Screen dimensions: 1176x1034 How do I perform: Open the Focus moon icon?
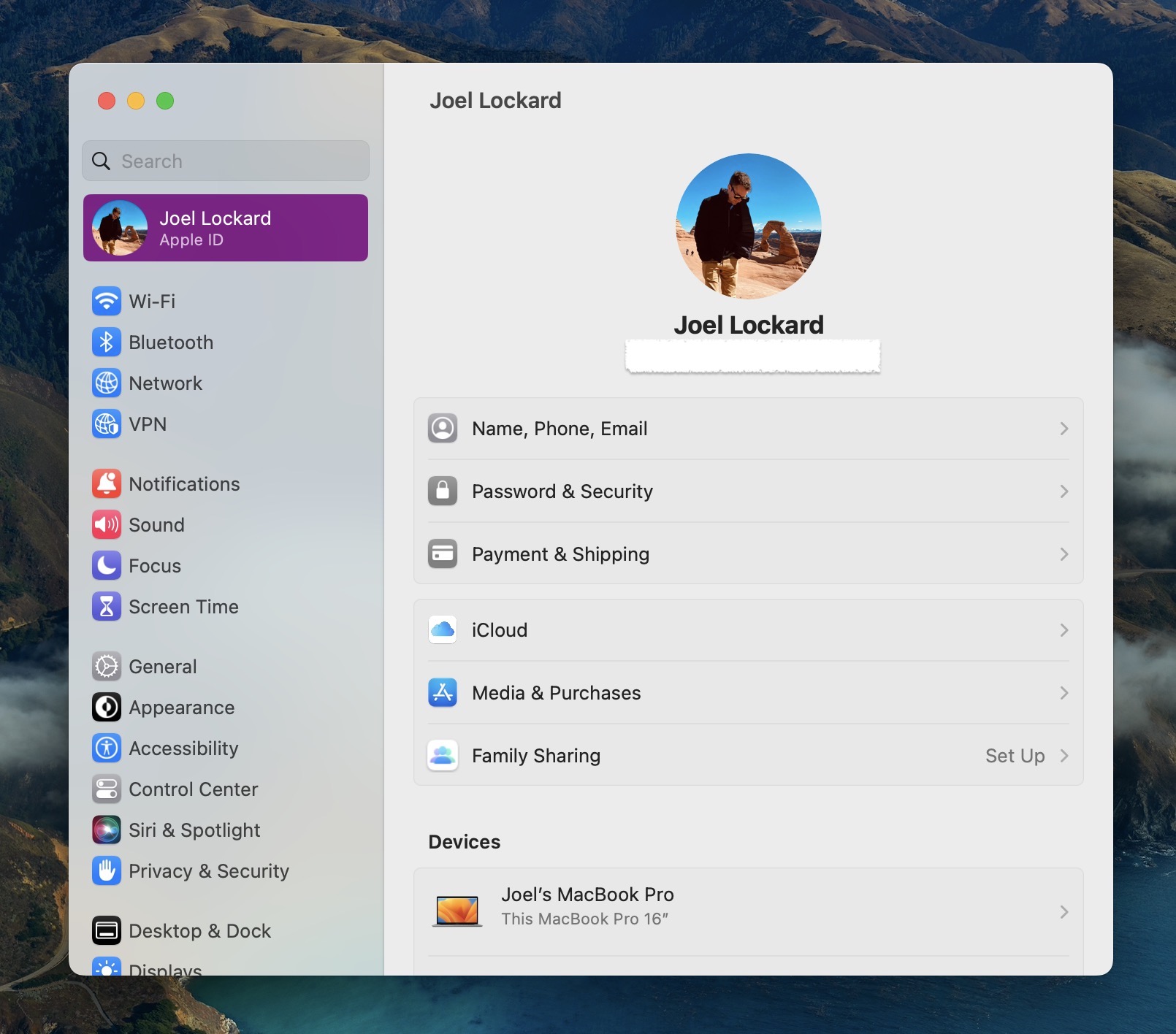click(x=107, y=565)
